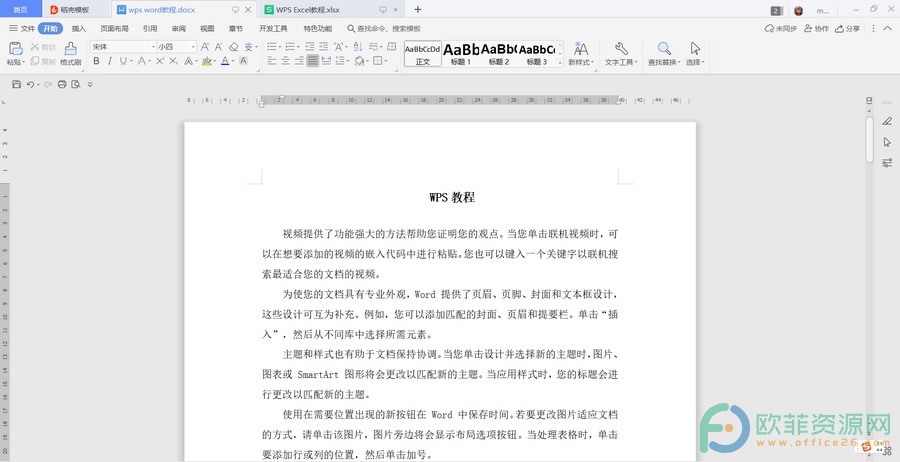Open the New Style (新样式) dropdown
Viewport: 900px width, 462px height.
click(581, 62)
